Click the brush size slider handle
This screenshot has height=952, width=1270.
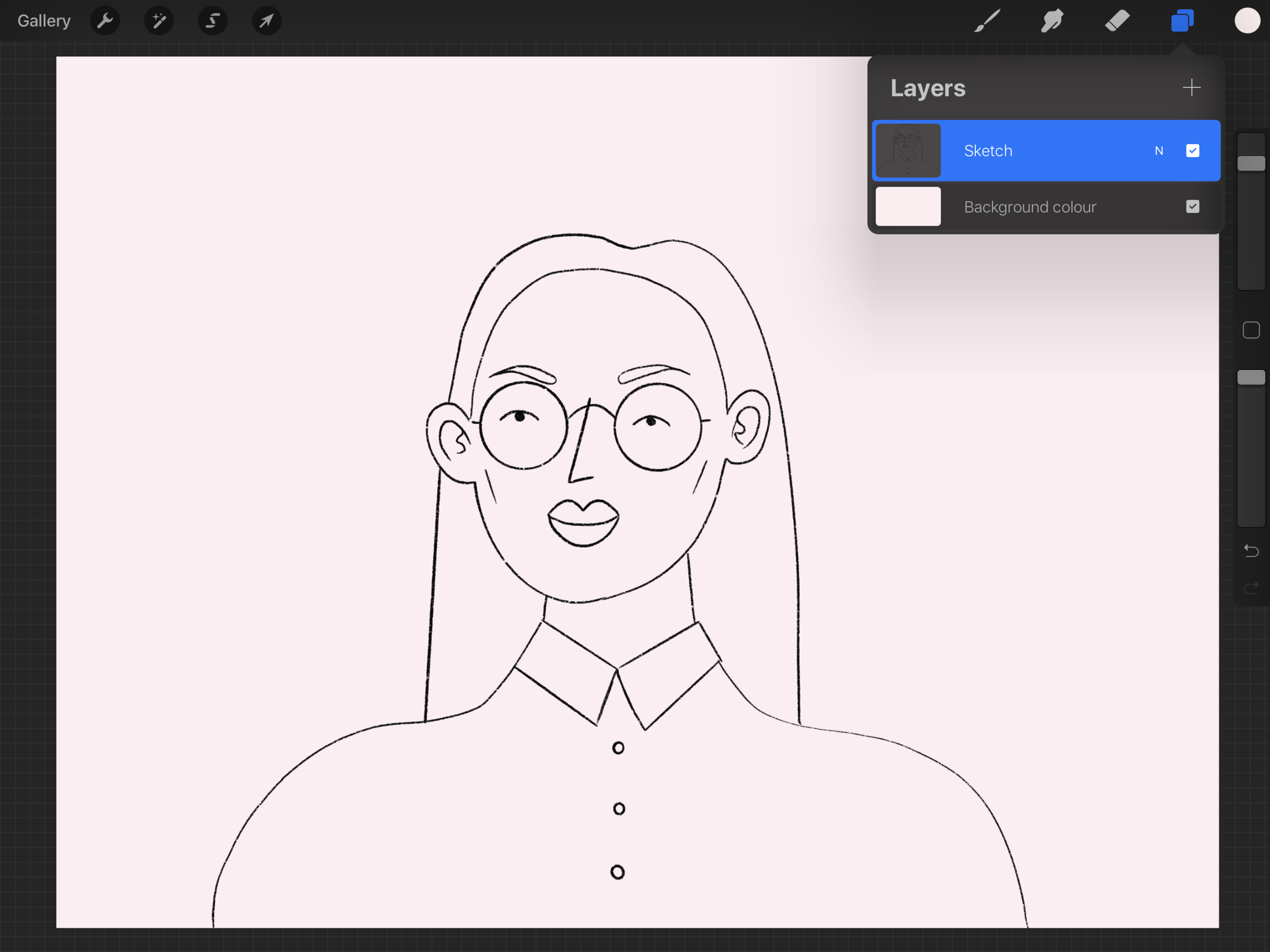1251,164
